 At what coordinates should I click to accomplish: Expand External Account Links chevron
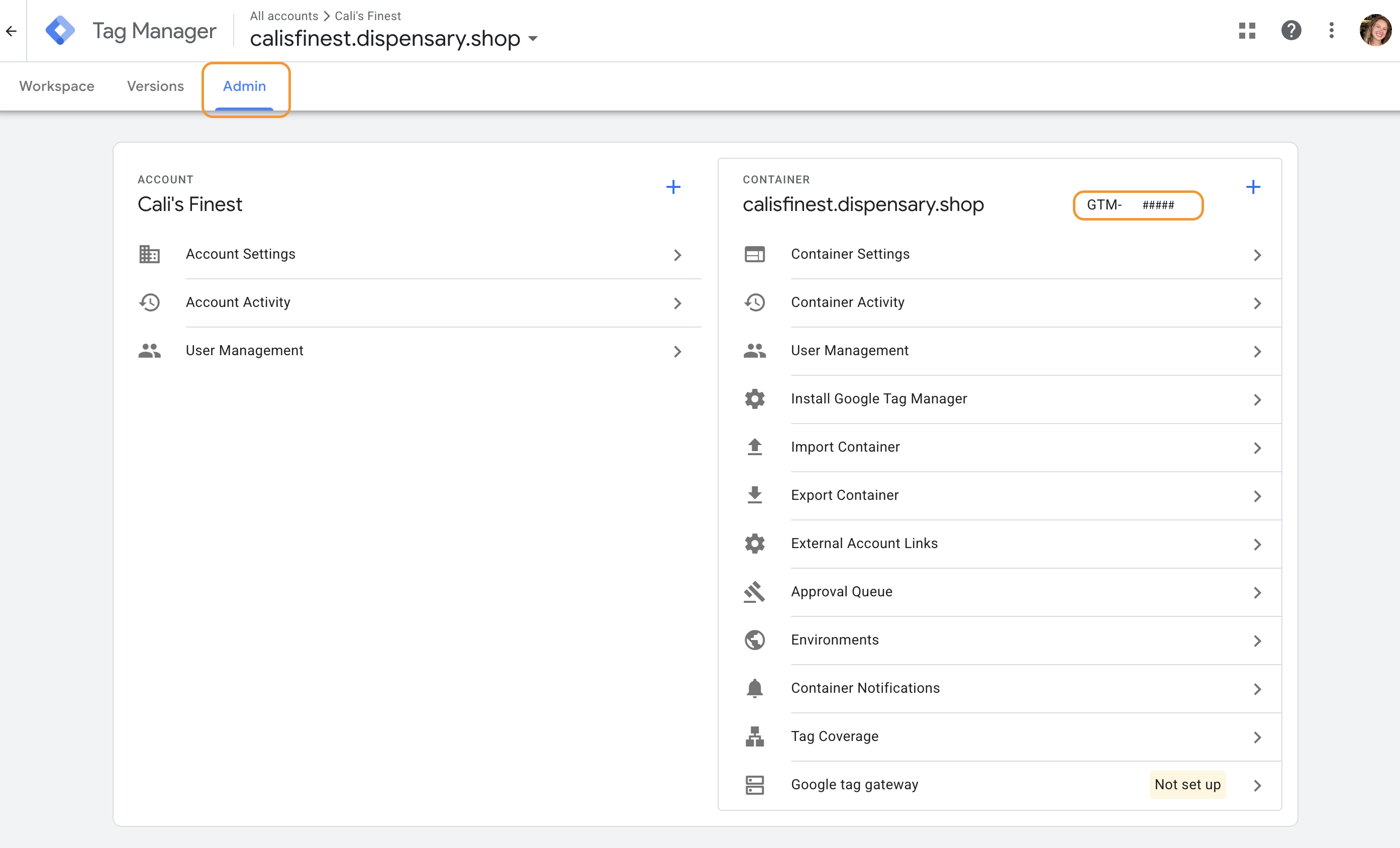coord(1257,545)
